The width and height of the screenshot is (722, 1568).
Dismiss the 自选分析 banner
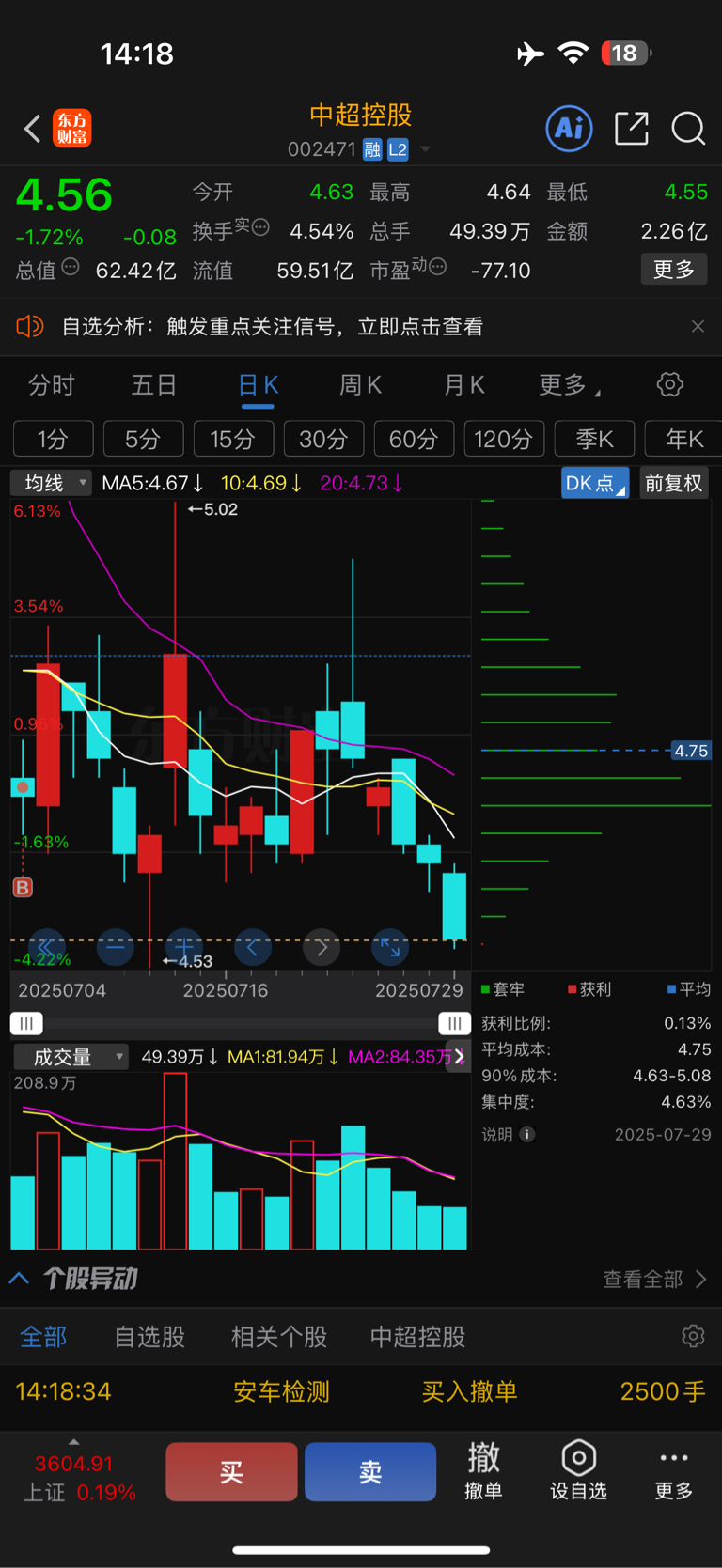point(698,326)
